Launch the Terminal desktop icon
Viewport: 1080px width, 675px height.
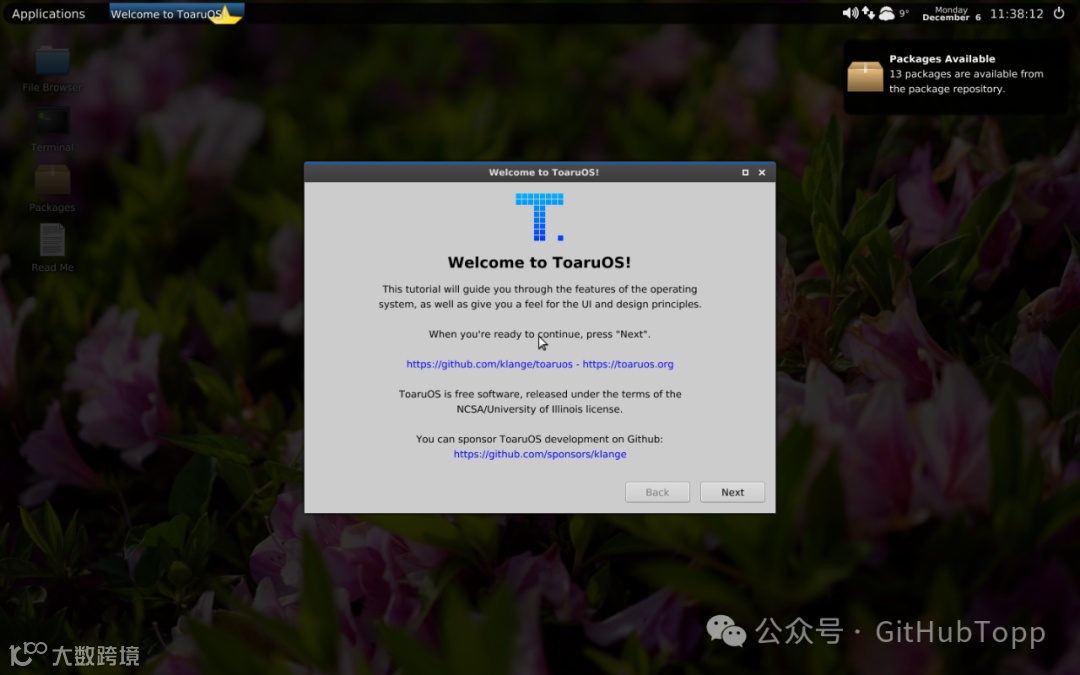[52, 129]
